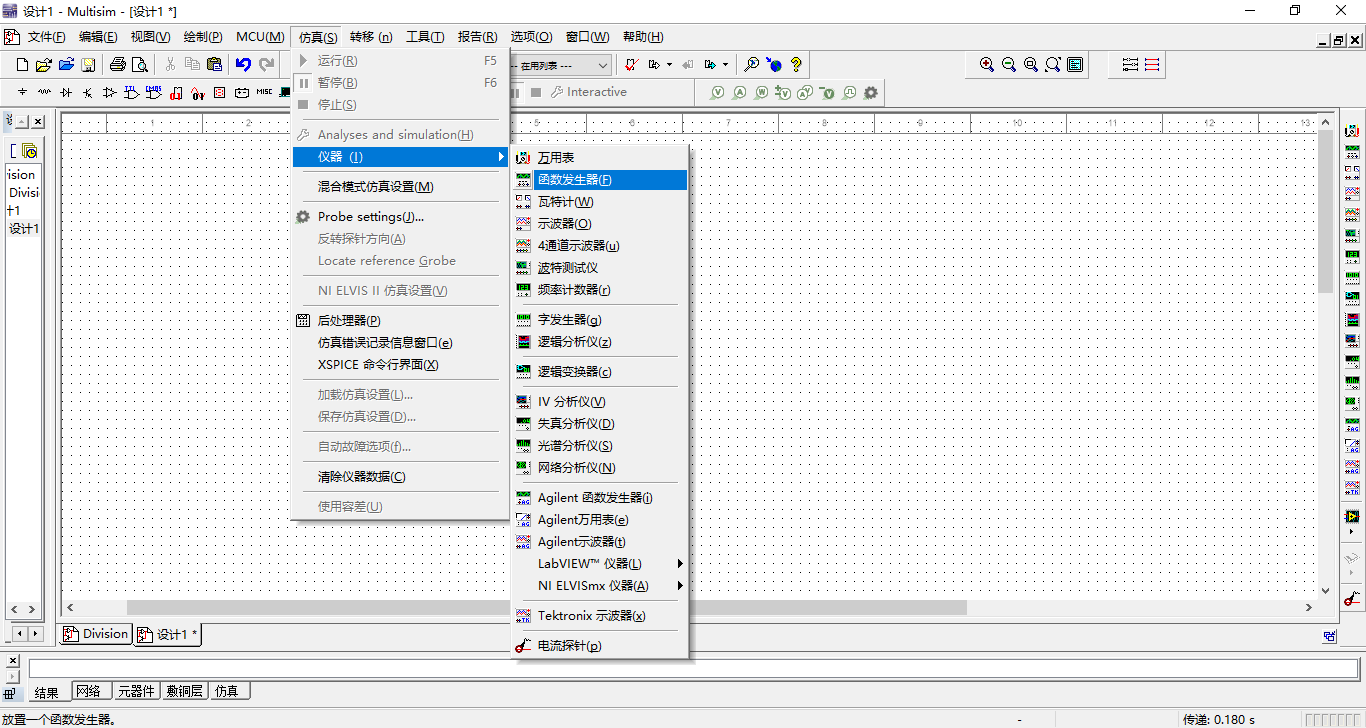Open the 帮助(H) menu
This screenshot has width=1366, height=728.
(643, 37)
